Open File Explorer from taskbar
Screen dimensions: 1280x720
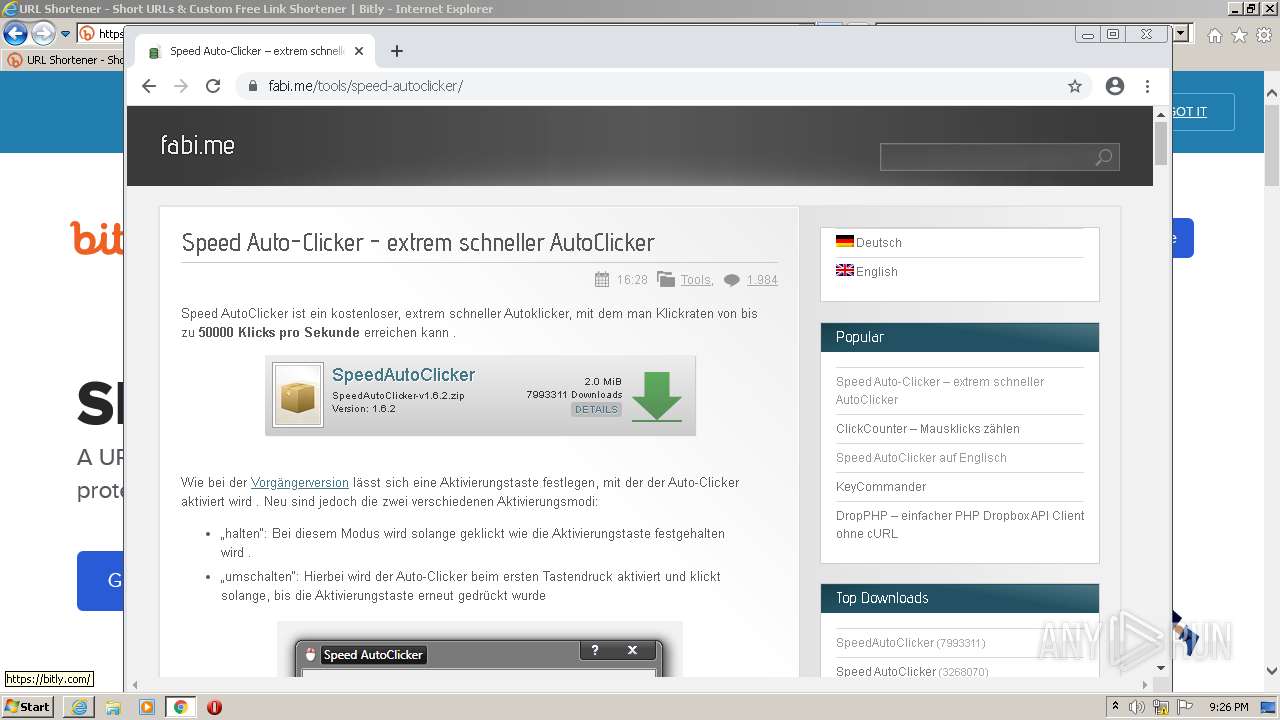[113, 707]
